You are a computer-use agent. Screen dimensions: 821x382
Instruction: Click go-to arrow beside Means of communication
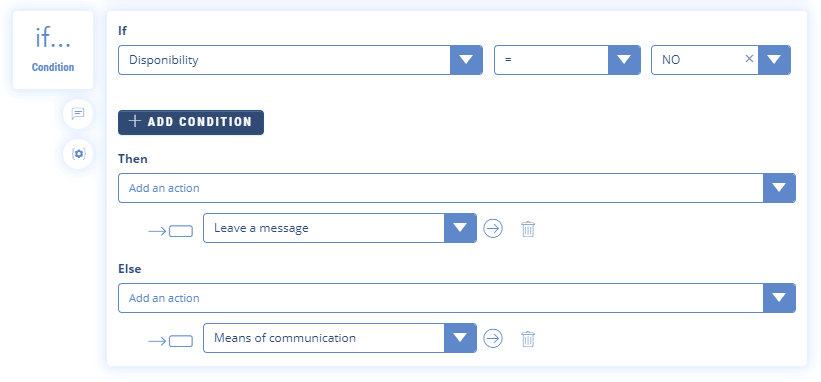493,339
